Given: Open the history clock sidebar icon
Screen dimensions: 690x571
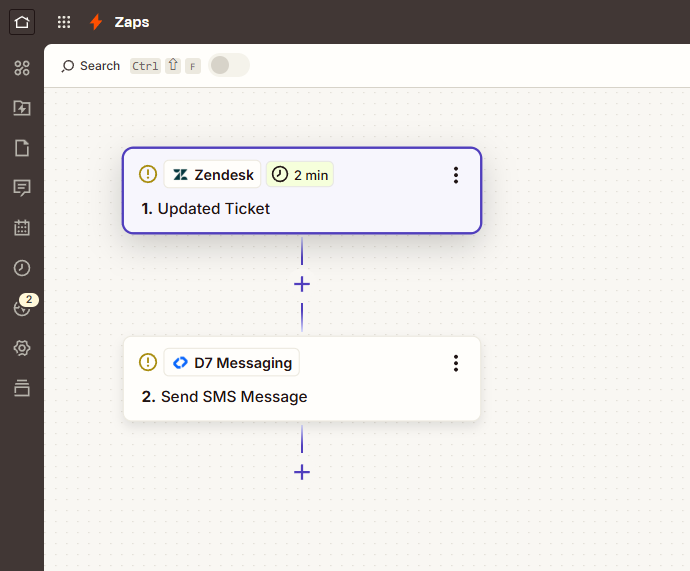Looking at the screenshot, I should [22, 268].
